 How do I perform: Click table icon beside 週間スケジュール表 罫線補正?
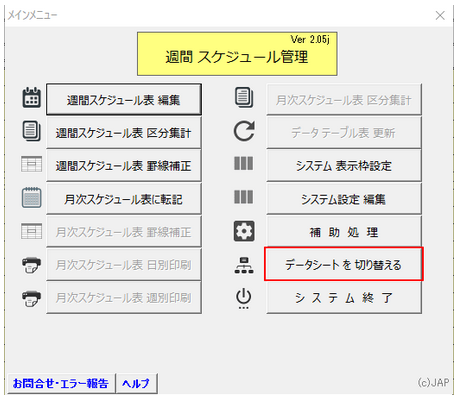pos(32,164)
